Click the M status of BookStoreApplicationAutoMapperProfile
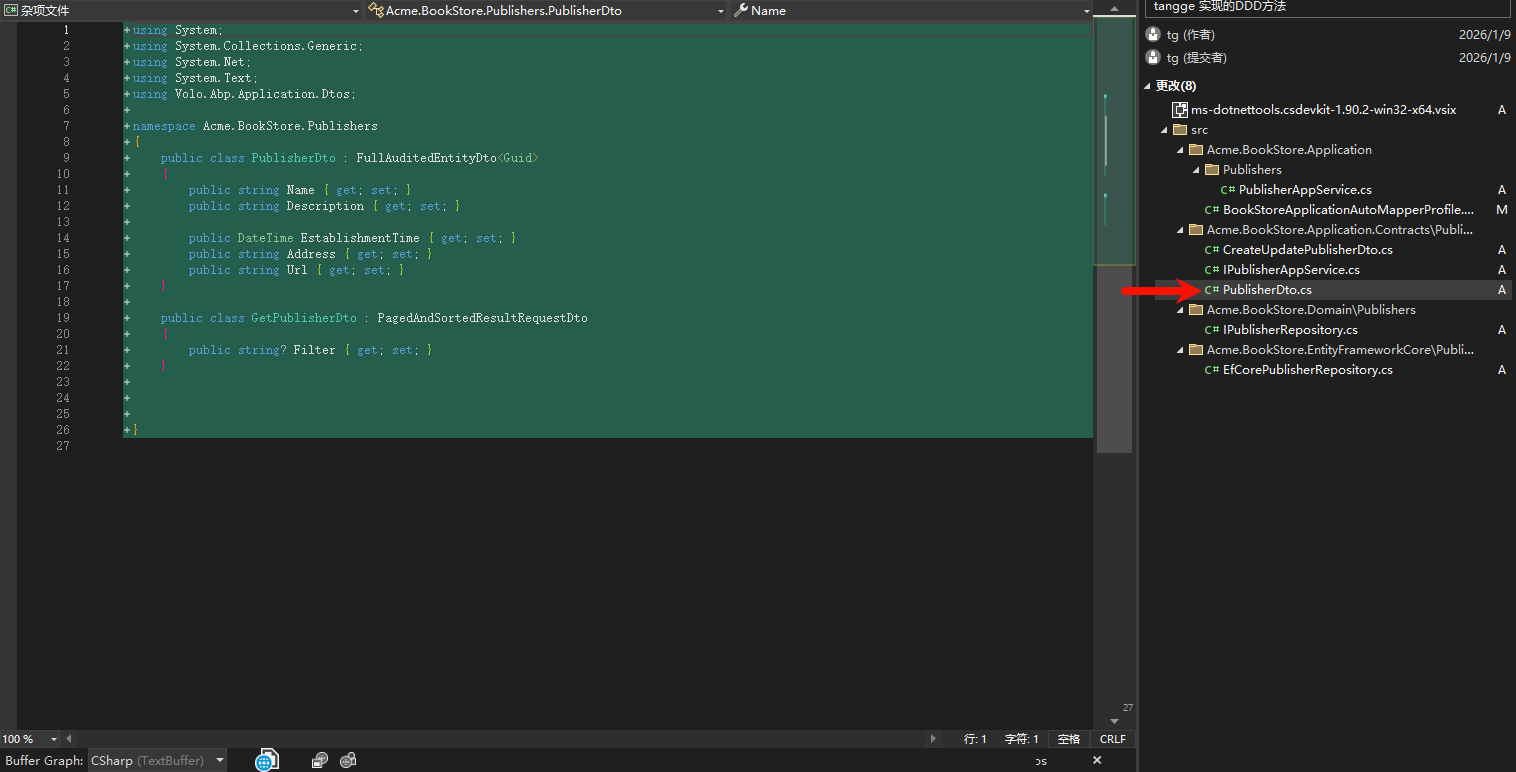Screen dimensions: 1516x772 (1501, 210)
